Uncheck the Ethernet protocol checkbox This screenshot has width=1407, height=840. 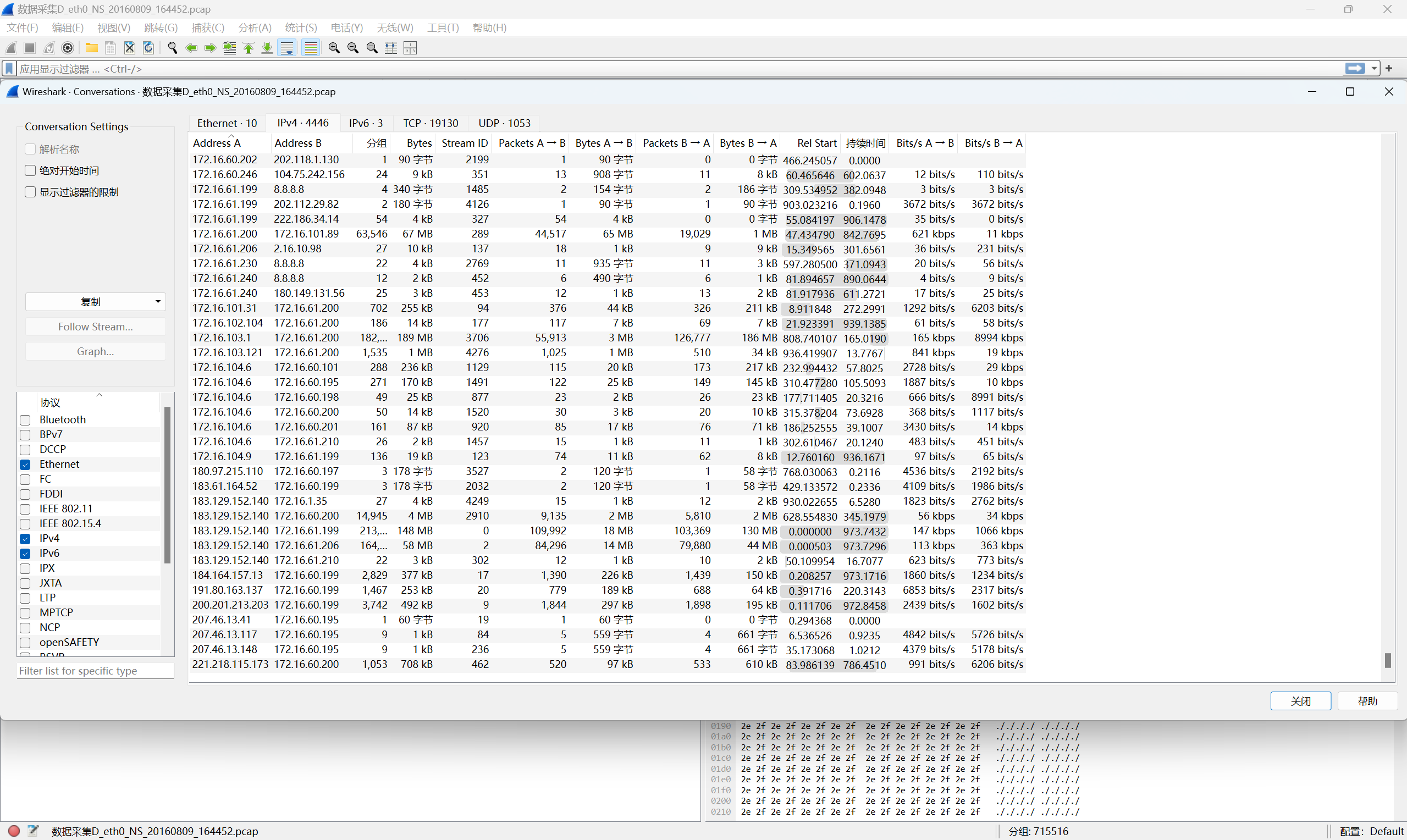click(x=25, y=464)
